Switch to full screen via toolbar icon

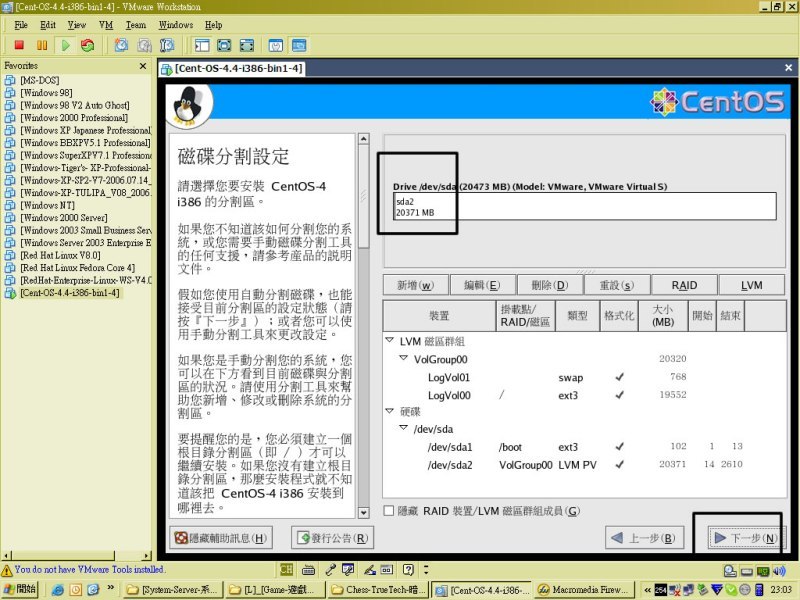[224, 45]
